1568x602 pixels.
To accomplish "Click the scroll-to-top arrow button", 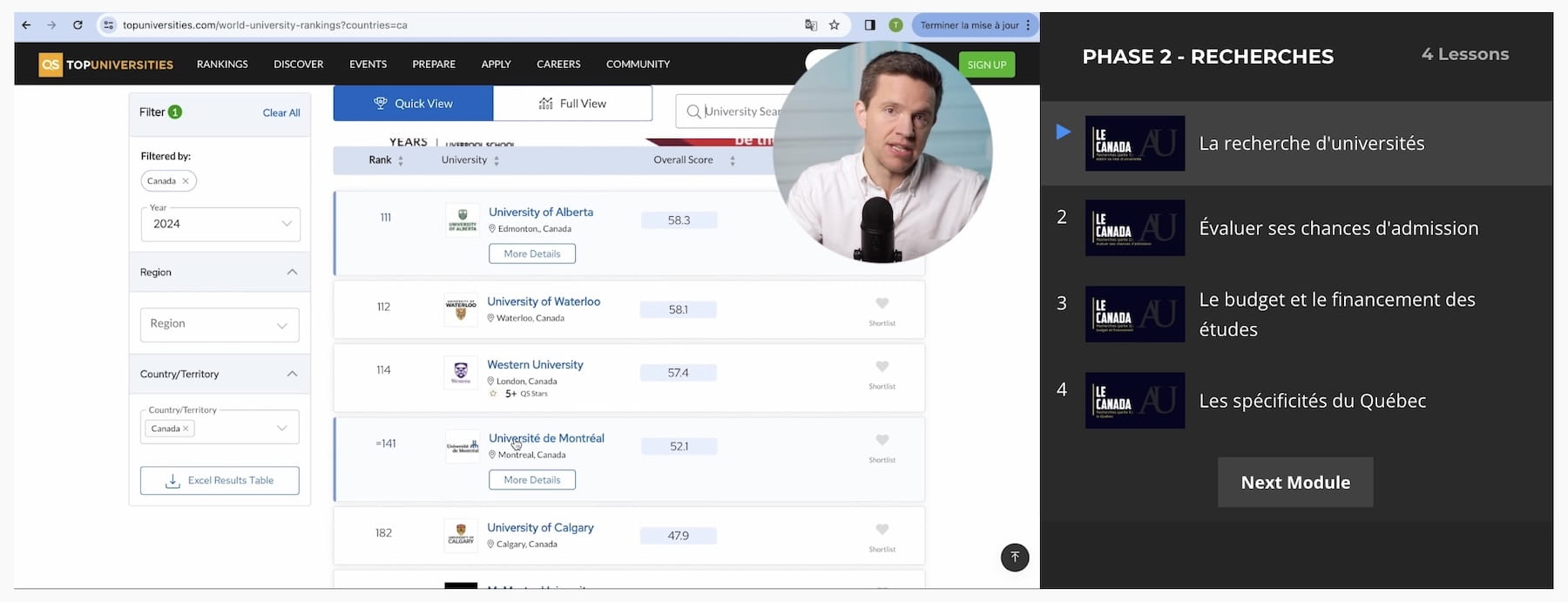I will tap(1015, 558).
